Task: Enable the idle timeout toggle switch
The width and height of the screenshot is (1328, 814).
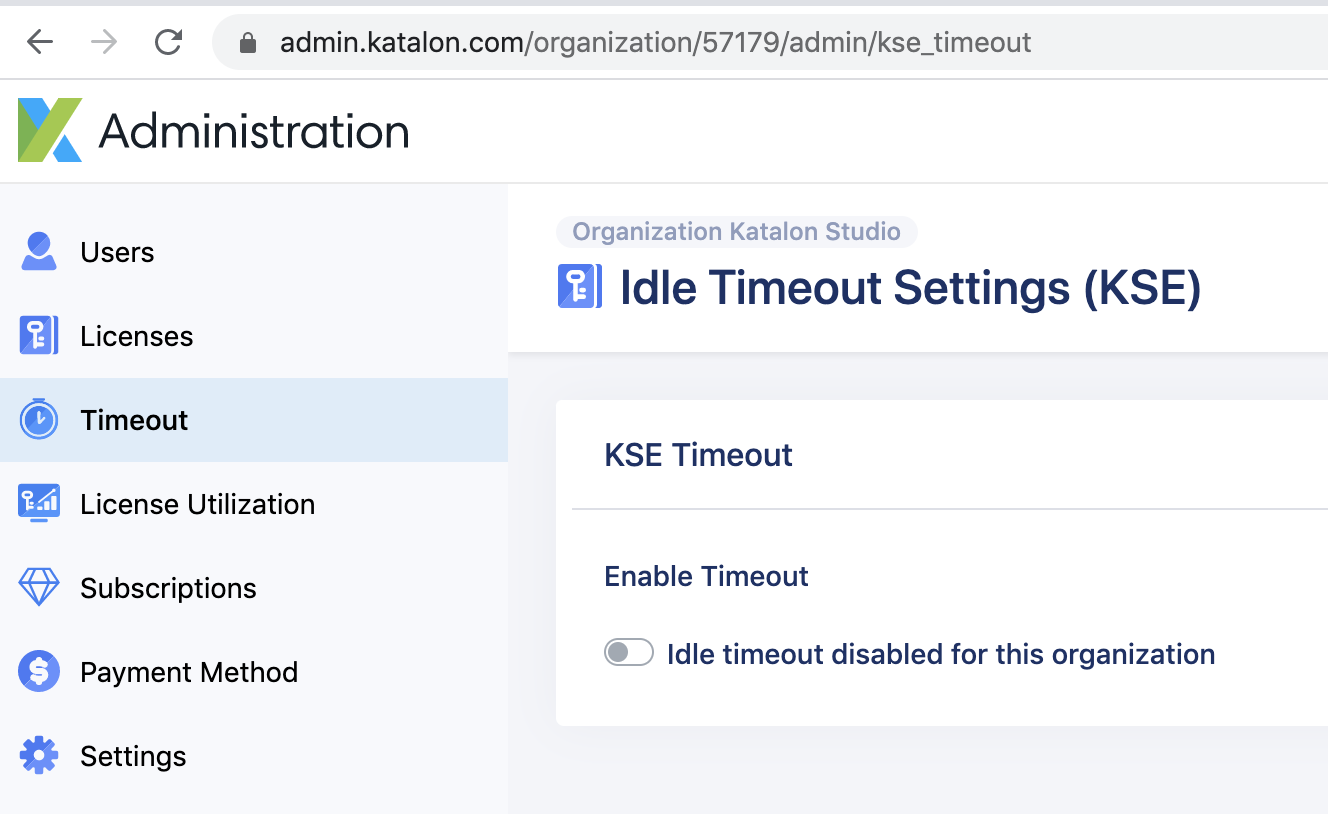Action: coord(629,653)
